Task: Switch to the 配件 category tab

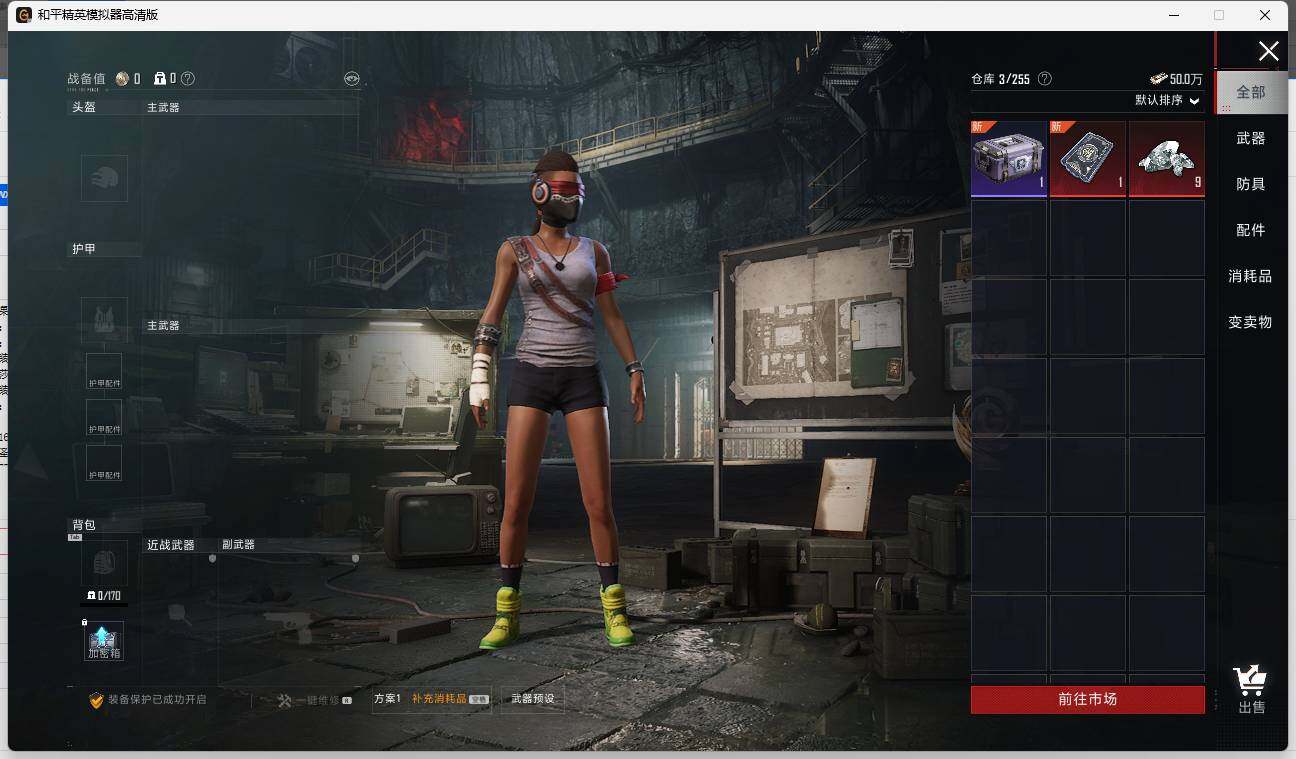Action: point(1251,230)
